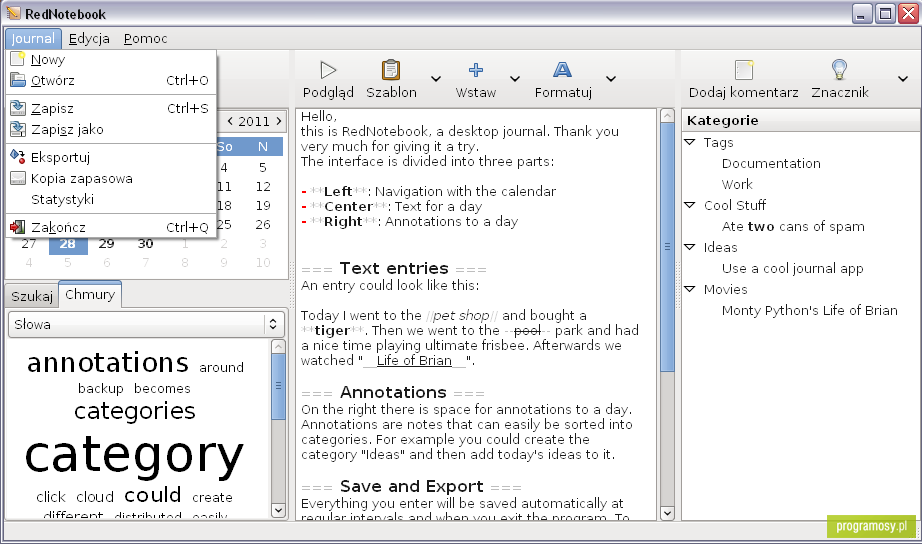
Task: Select day 28 in the calendar
Action: (68, 243)
